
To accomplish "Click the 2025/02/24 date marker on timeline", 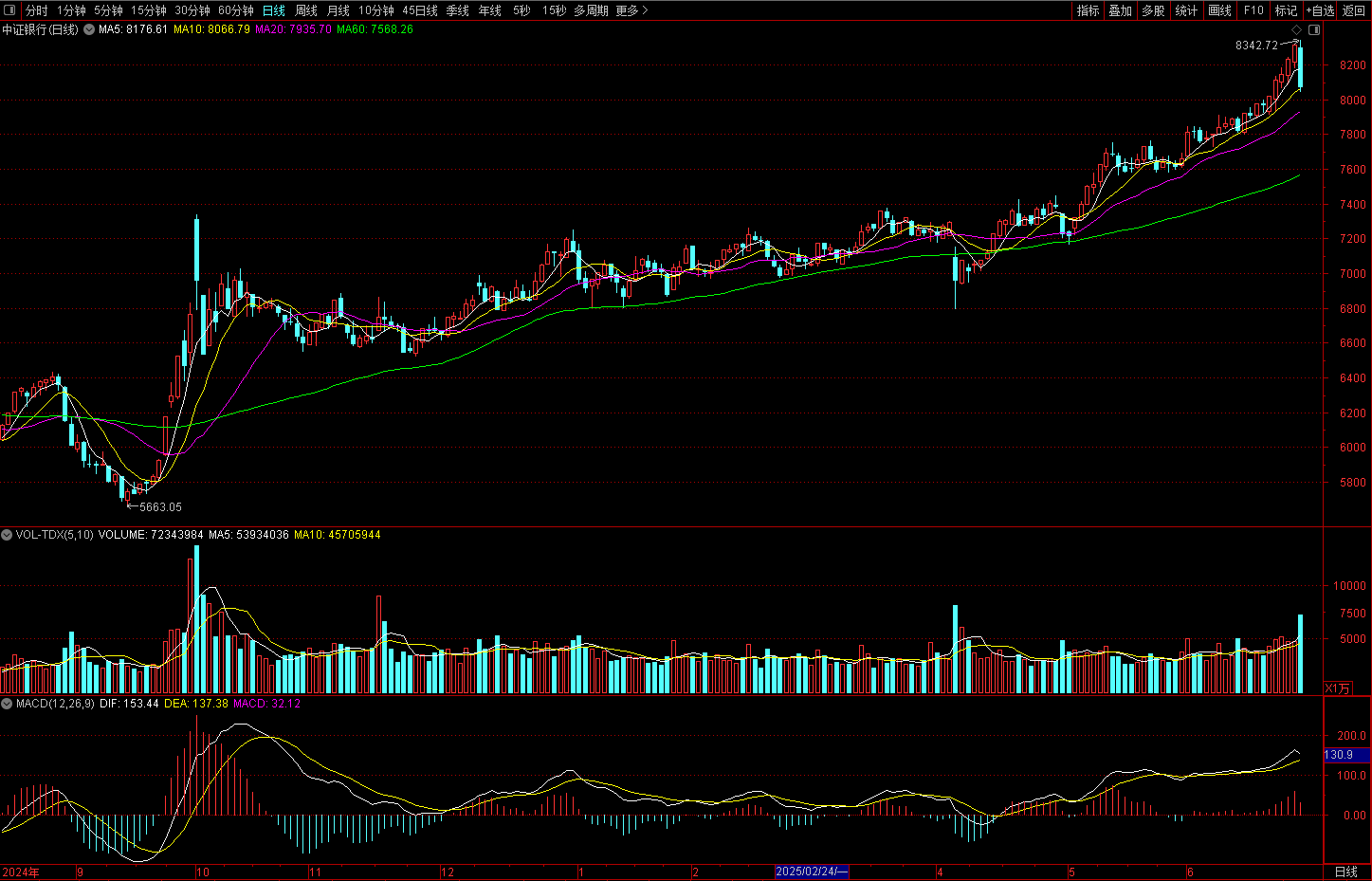I will [812, 872].
